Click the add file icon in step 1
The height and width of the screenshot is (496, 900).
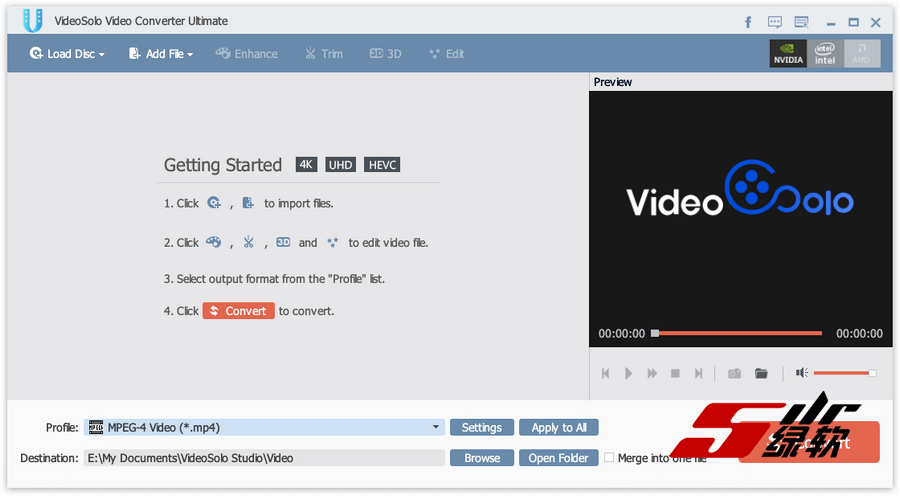[248, 203]
